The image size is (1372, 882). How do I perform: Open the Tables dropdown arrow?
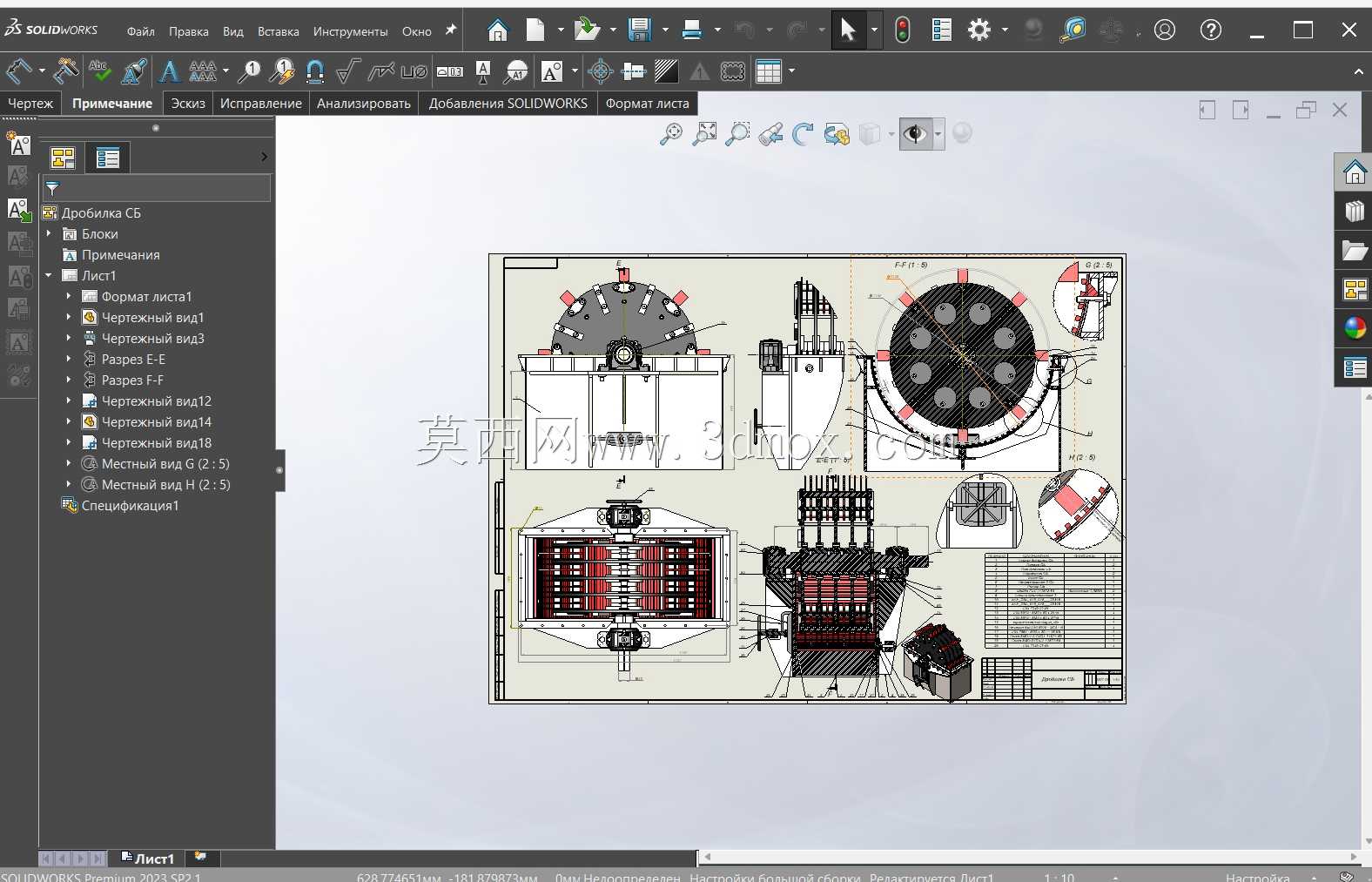point(791,71)
